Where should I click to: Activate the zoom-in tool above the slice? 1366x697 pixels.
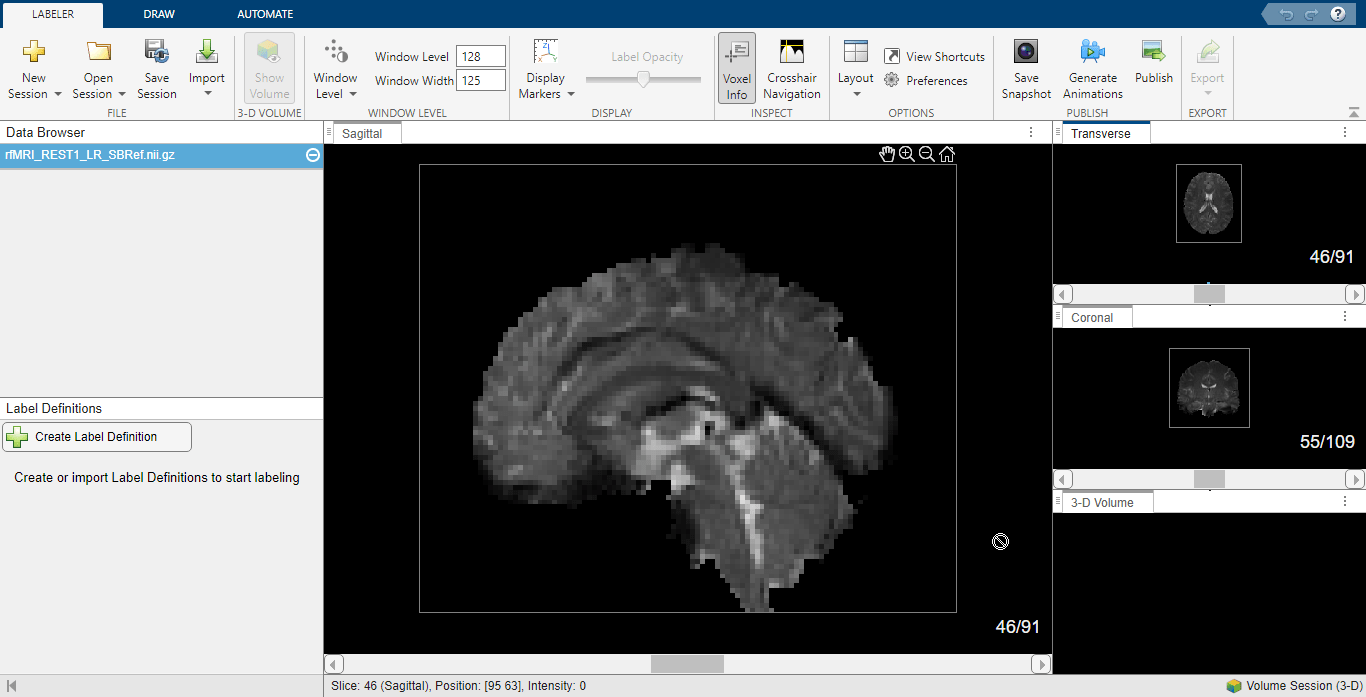[x=906, y=154]
